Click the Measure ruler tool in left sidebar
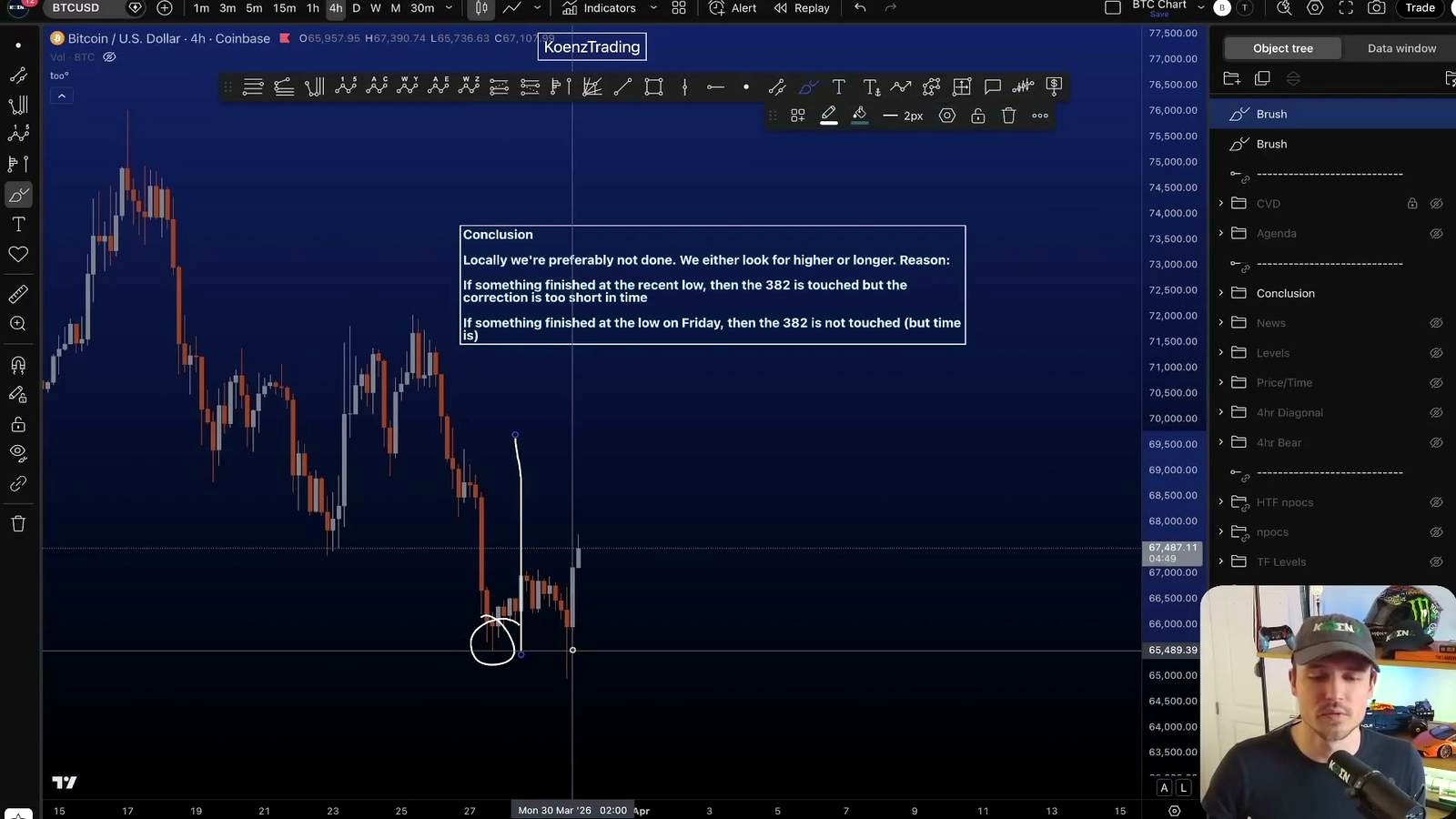This screenshot has height=819, width=1456. tap(18, 294)
